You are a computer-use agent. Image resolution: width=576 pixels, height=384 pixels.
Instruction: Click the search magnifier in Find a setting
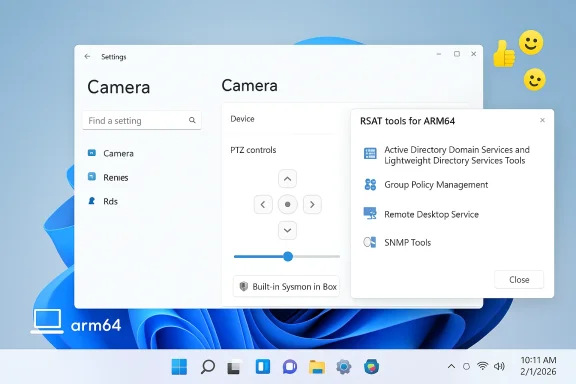tap(192, 120)
